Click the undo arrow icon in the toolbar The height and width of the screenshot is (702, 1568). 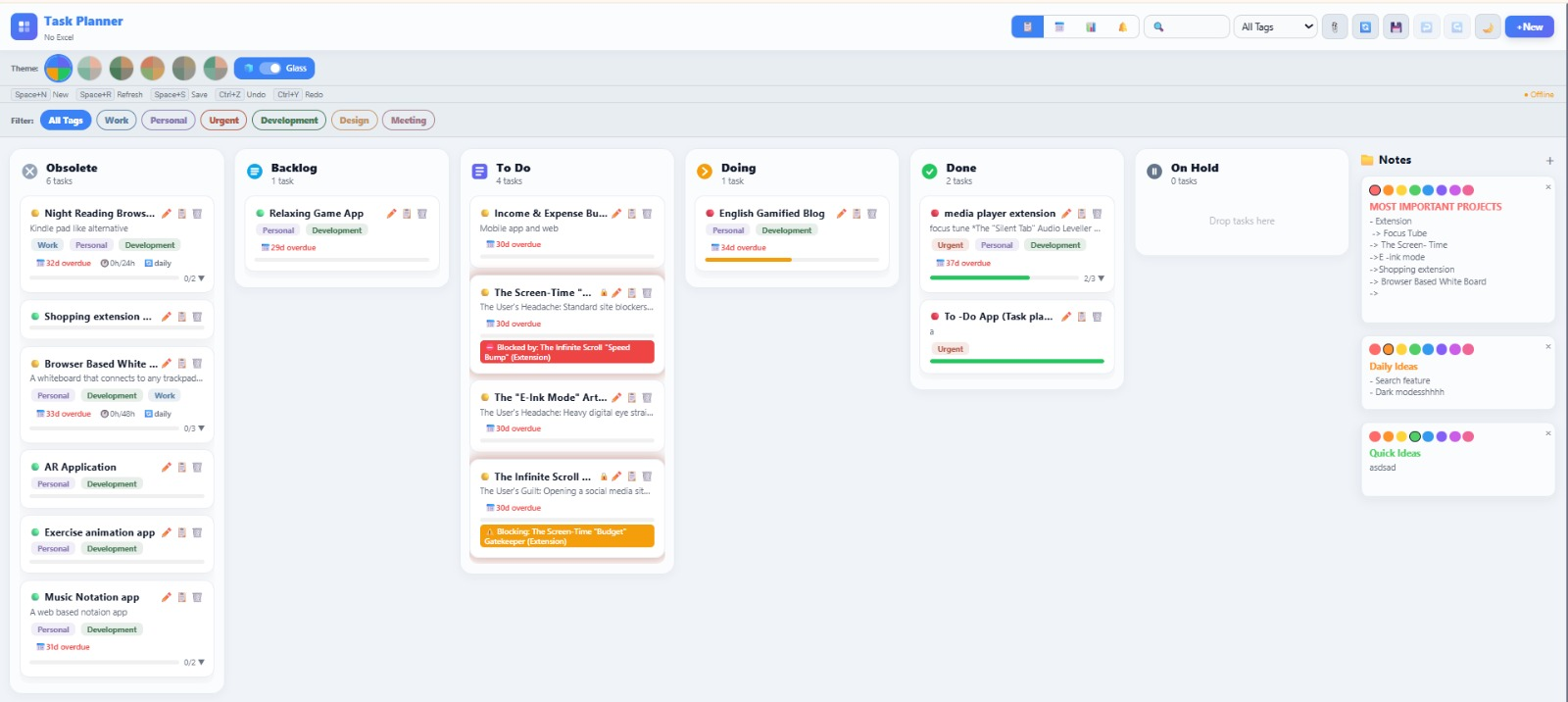click(x=1426, y=27)
